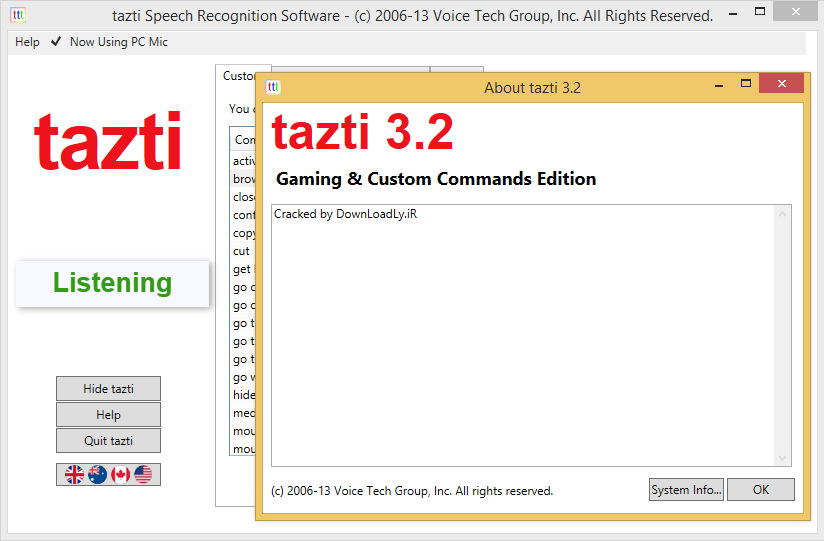Click the tazti 3.2 logo in About dialog
The height and width of the screenshot is (541, 824).
[x=362, y=131]
